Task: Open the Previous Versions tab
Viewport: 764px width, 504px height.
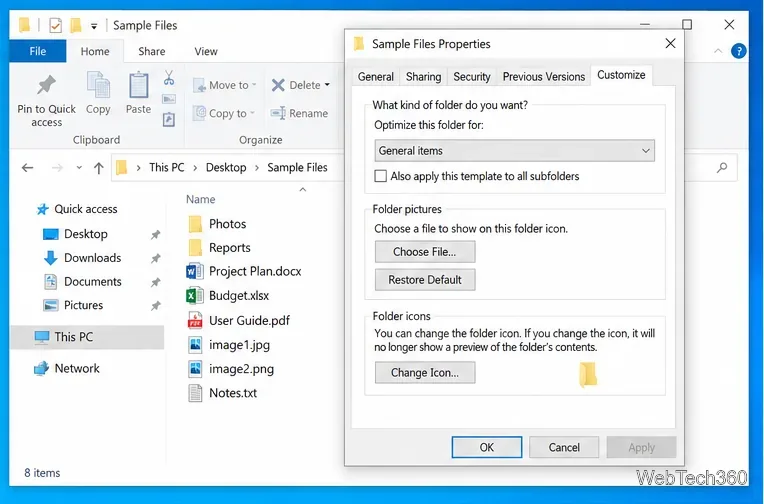Action: tap(544, 77)
